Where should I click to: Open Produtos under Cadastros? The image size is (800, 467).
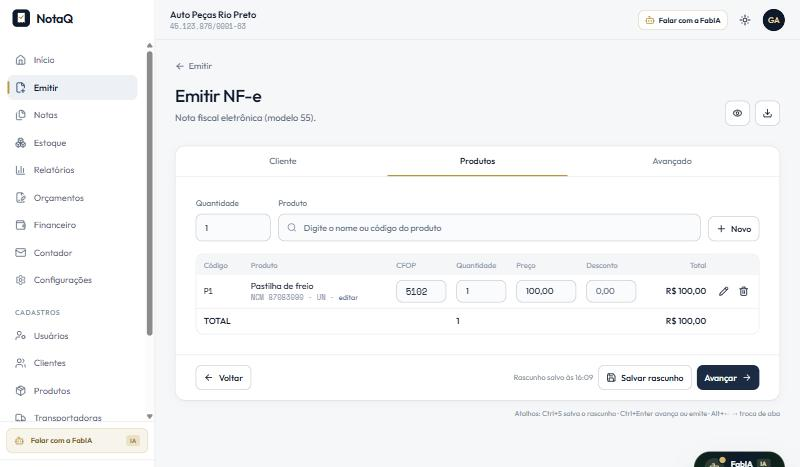[x=72, y=391]
